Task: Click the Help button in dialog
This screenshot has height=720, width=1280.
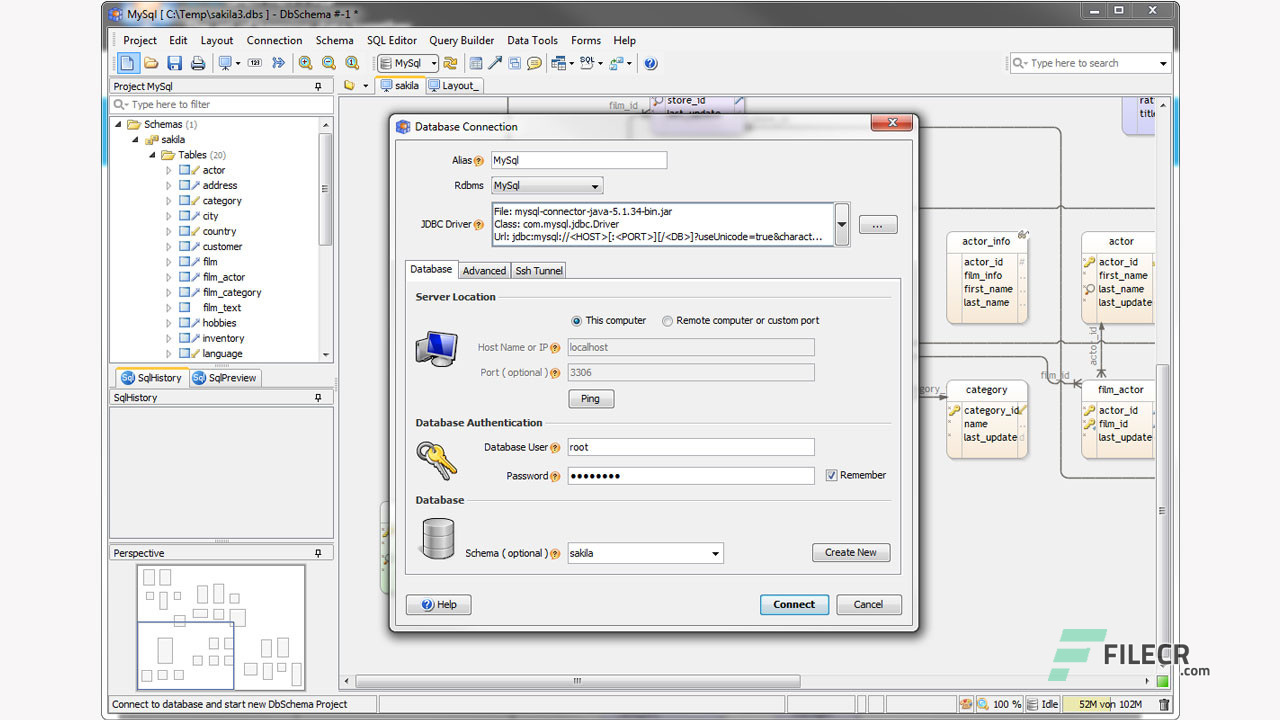Action: [438, 604]
